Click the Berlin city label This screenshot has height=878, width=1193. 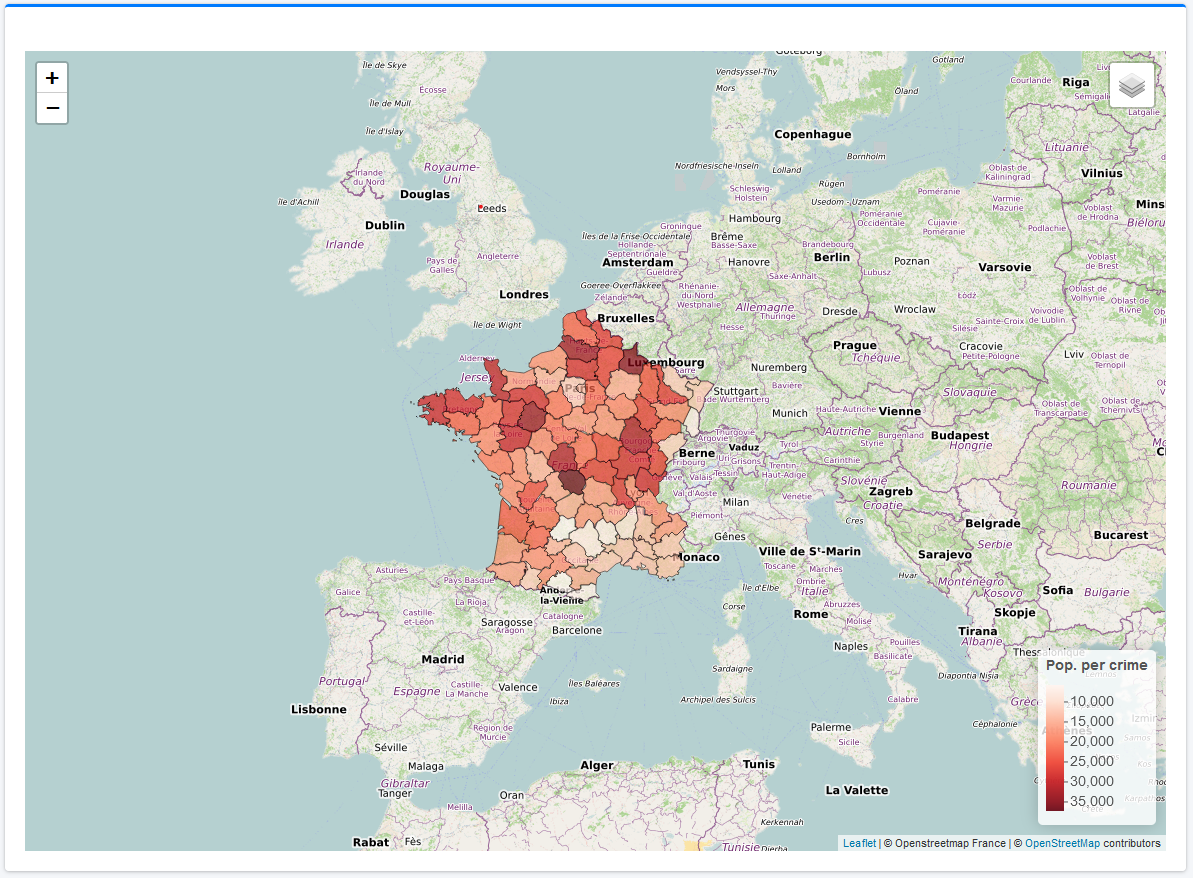coord(832,257)
